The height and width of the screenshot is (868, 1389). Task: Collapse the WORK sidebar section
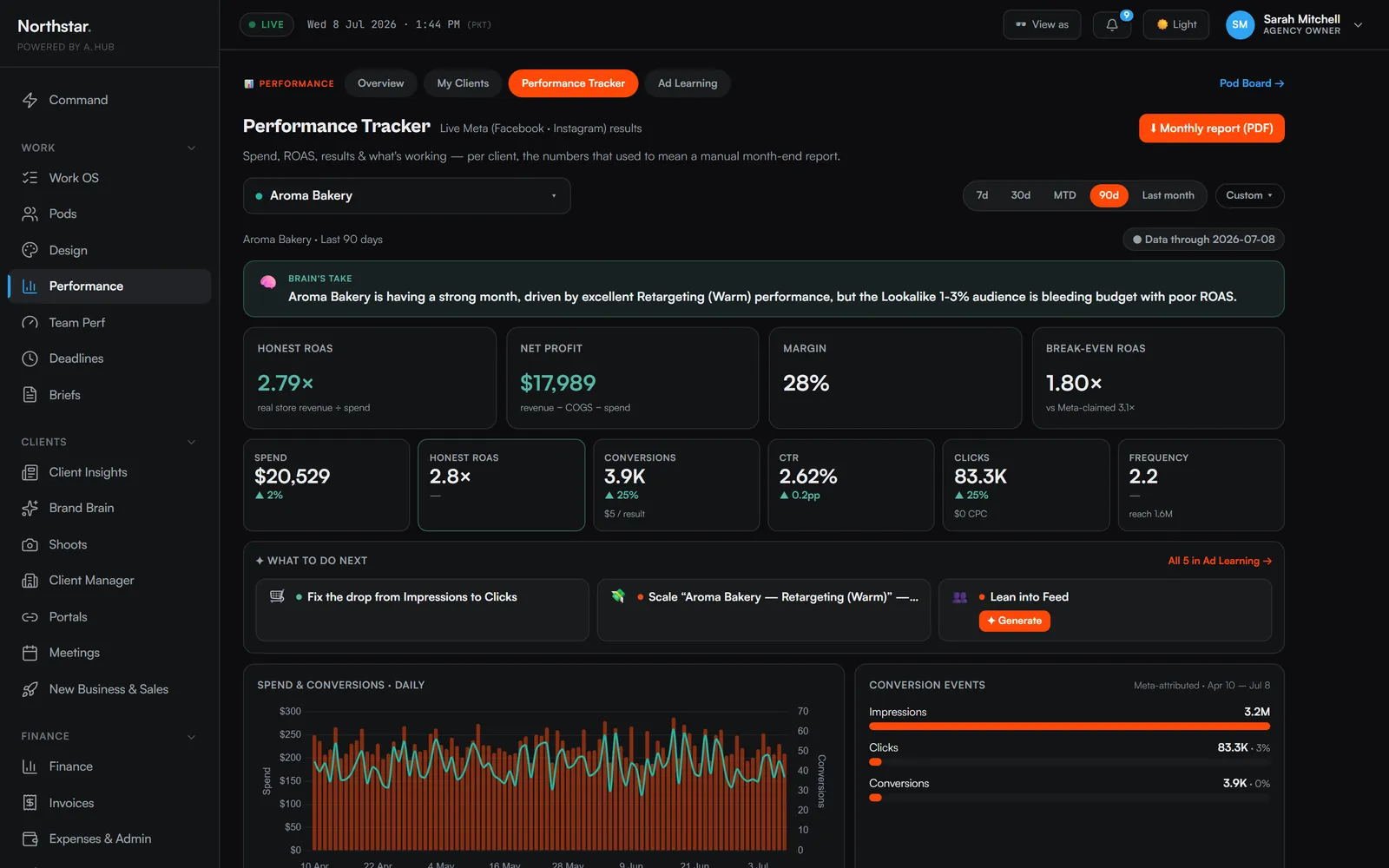click(191, 148)
